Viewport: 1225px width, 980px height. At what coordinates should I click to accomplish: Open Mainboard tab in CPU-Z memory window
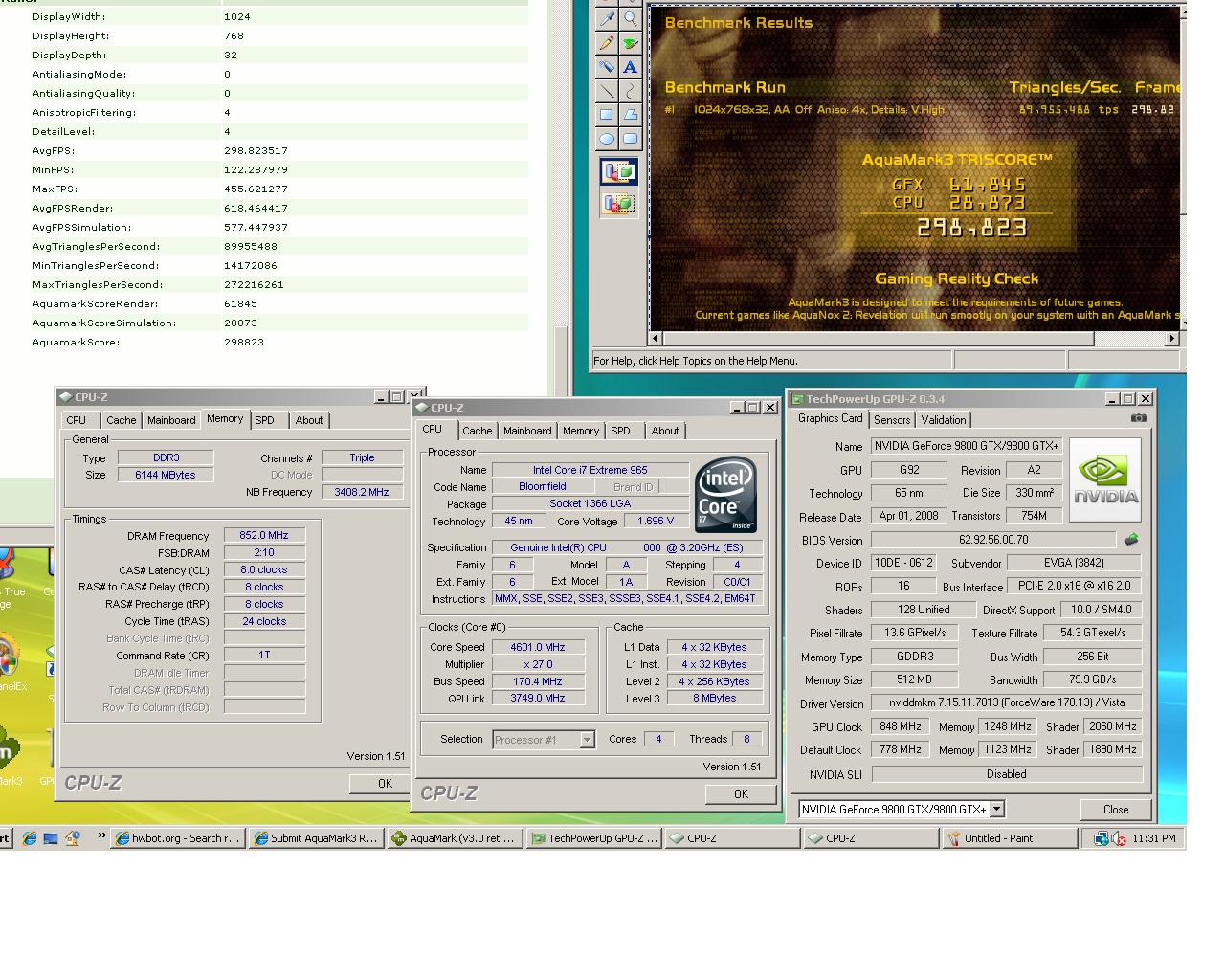click(171, 420)
